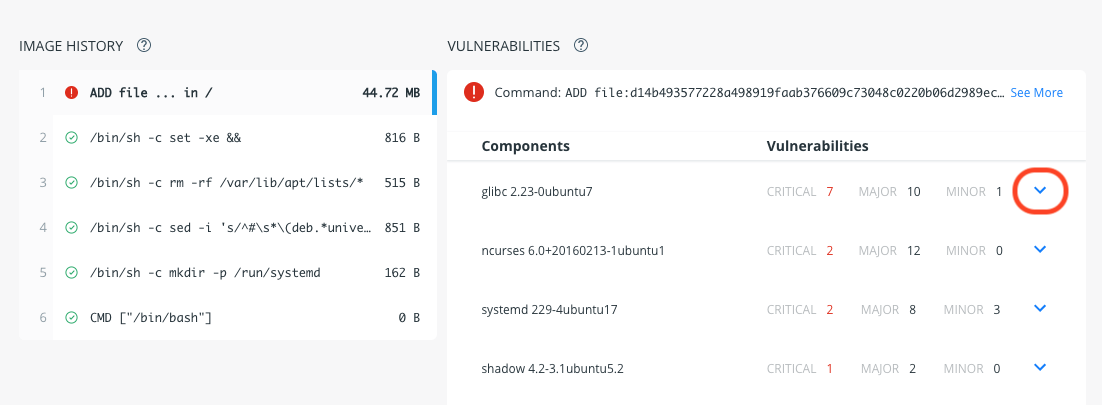
Task: Click the Components column header
Action: pyautogui.click(x=525, y=146)
